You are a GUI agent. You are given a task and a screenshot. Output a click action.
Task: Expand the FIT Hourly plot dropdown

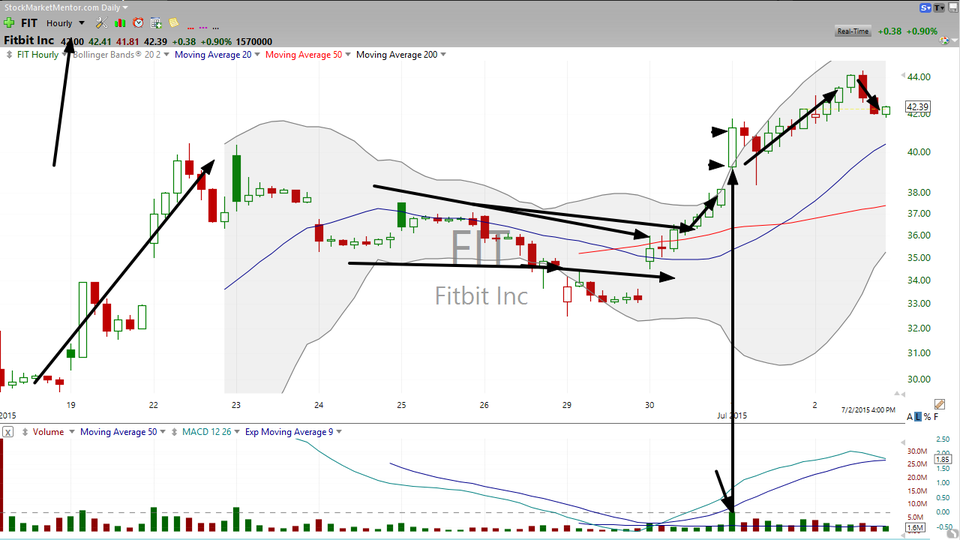pos(65,54)
